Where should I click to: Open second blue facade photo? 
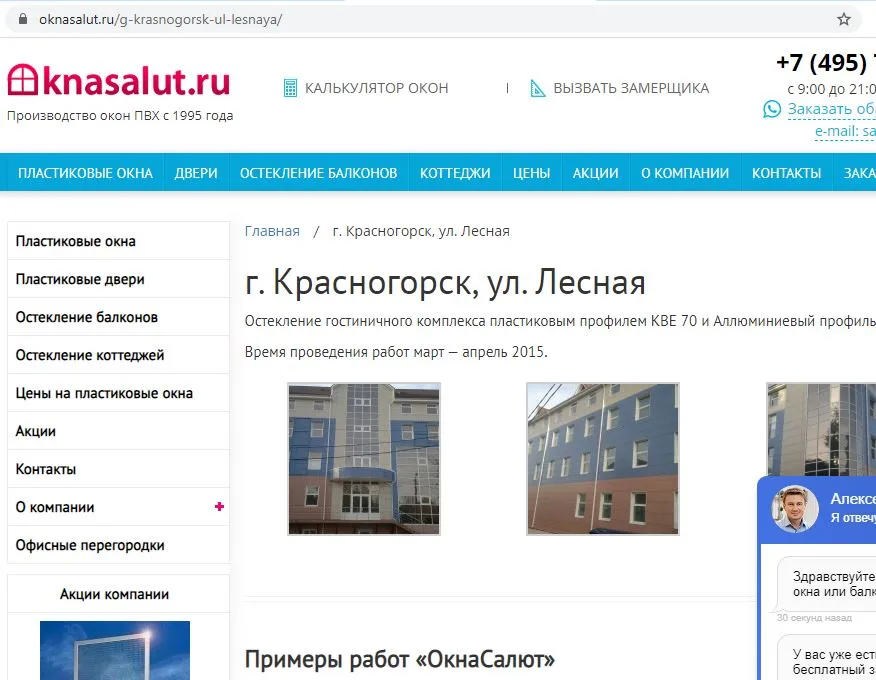pos(603,459)
